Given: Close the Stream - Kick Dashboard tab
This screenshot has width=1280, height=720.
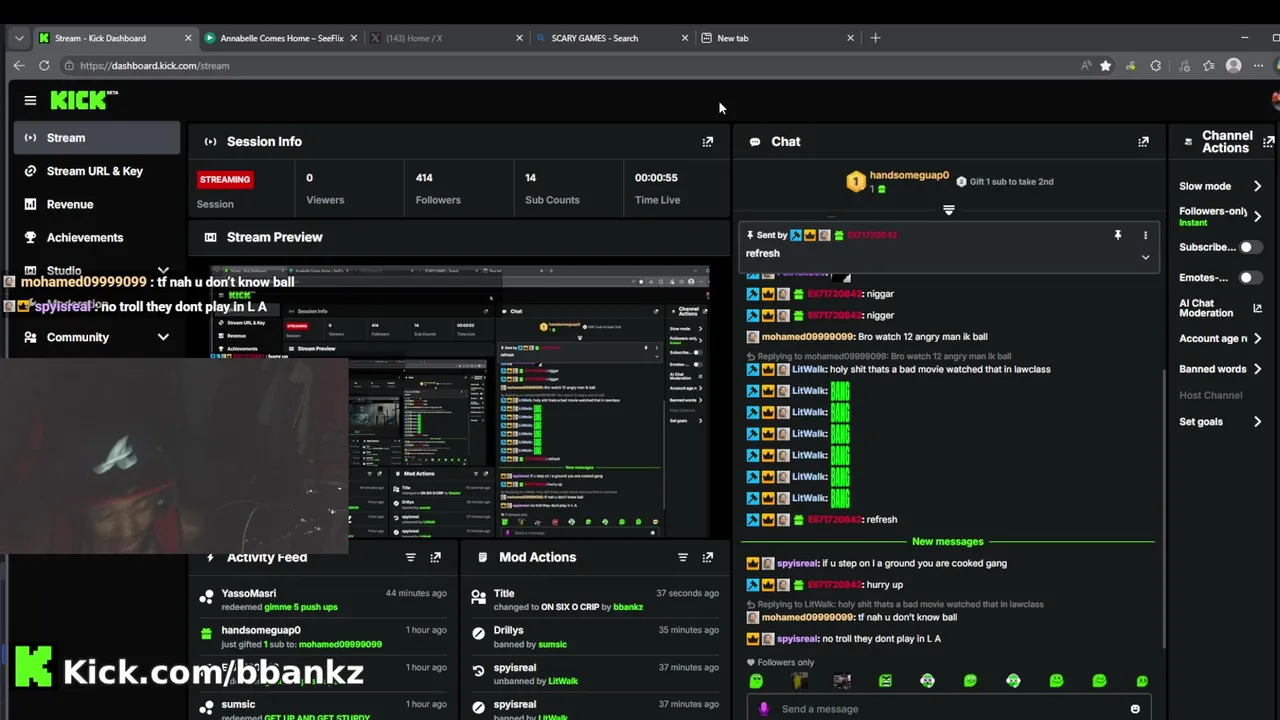Looking at the screenshot, I should point(188,38).
